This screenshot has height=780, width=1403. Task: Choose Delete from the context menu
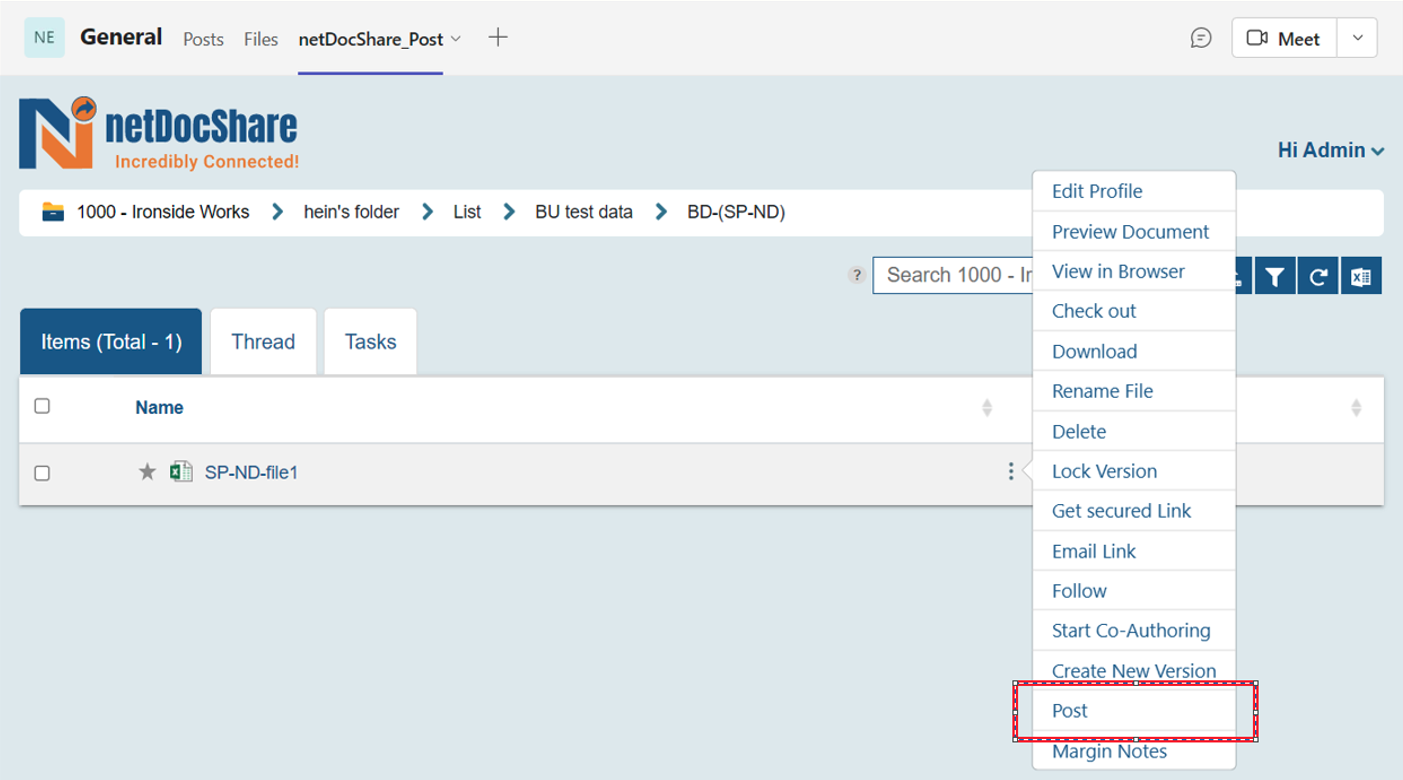click(x=1134, y=431)
